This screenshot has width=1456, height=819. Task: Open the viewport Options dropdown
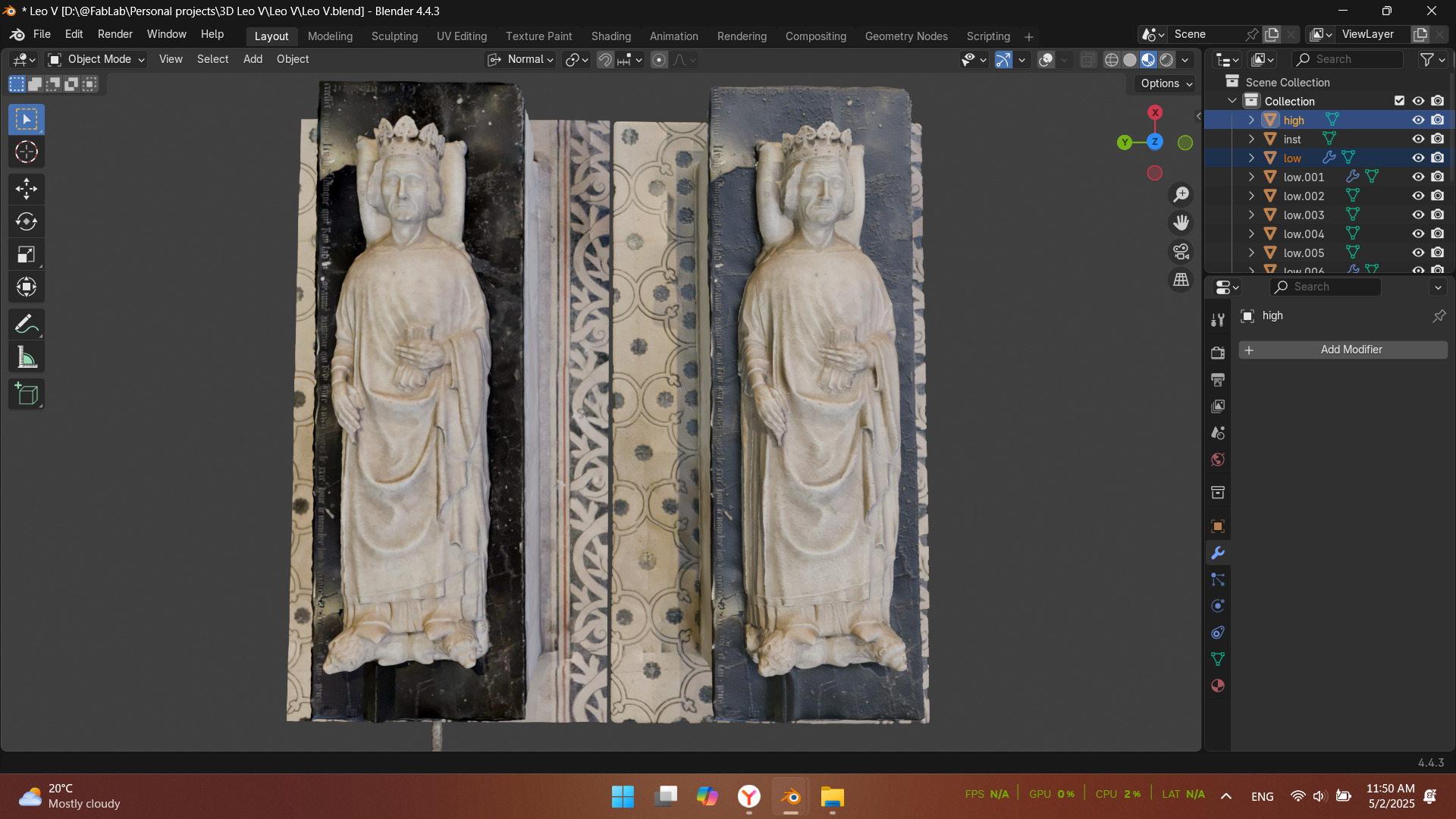1166,83
